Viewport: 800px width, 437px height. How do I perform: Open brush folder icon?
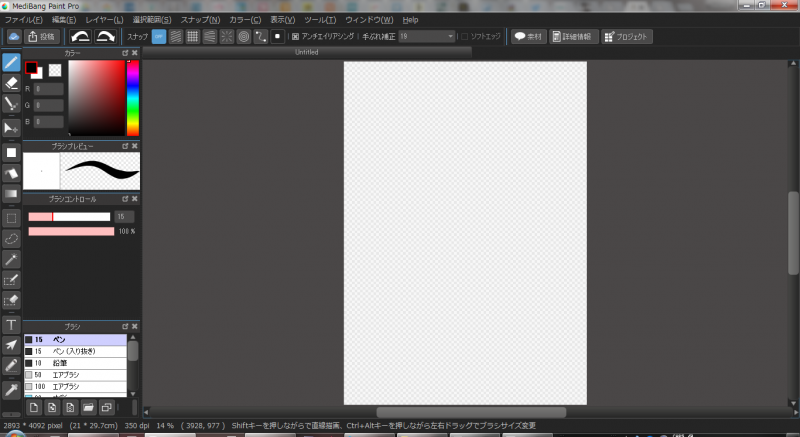88,407
